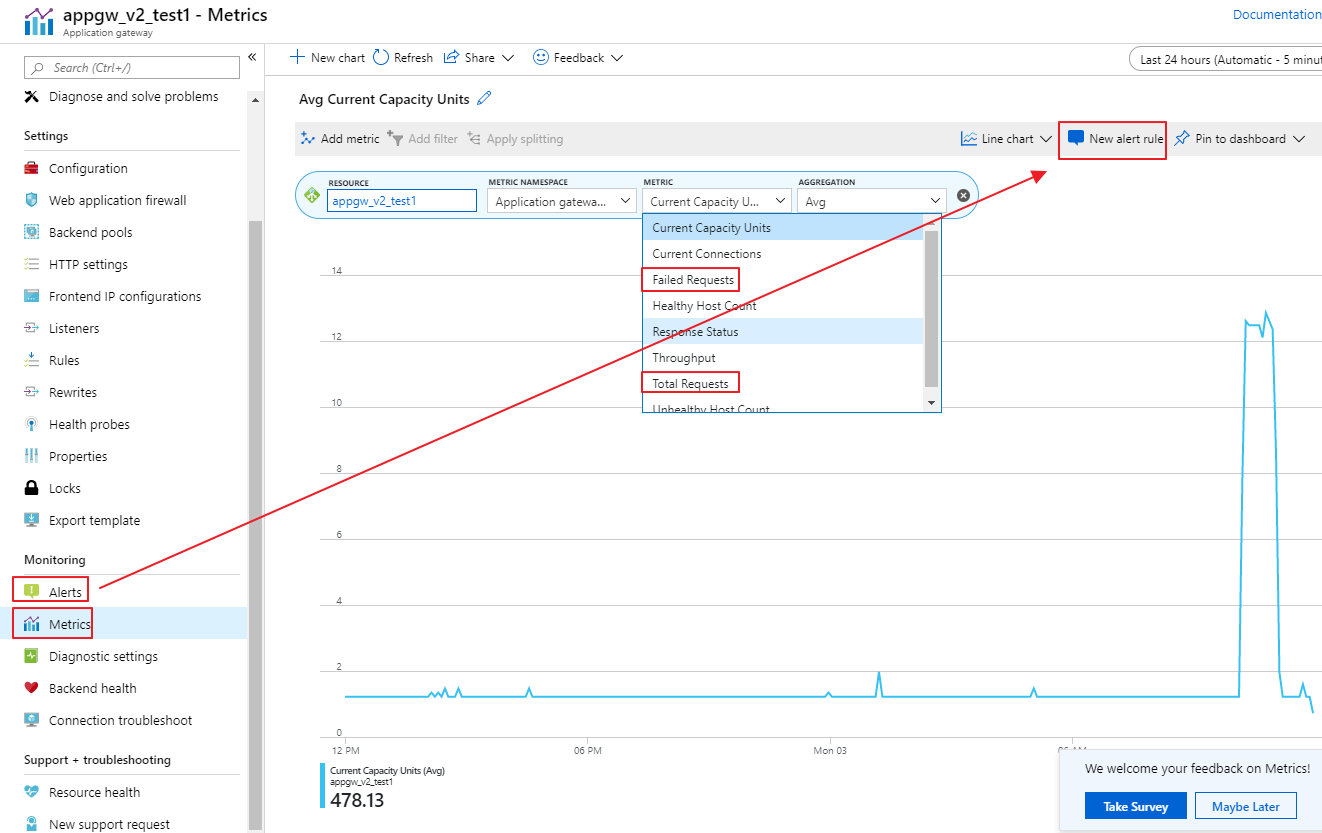Viewport: 1322px width, 833px height.
Task: Open Backend health heart icon
Action: 32,688
